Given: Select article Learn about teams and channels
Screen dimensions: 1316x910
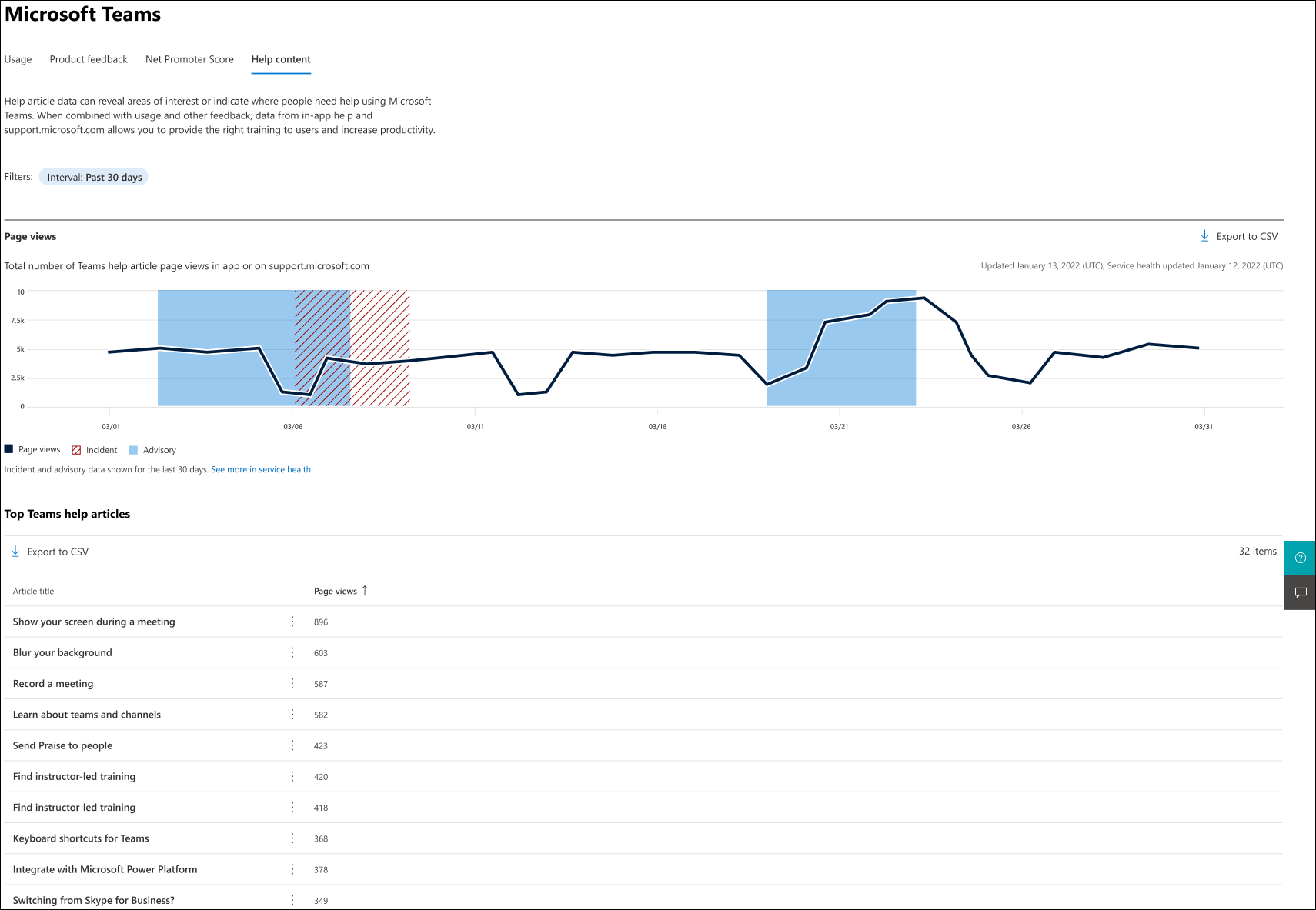Looking at the screenshot, I should pos(87,715).
